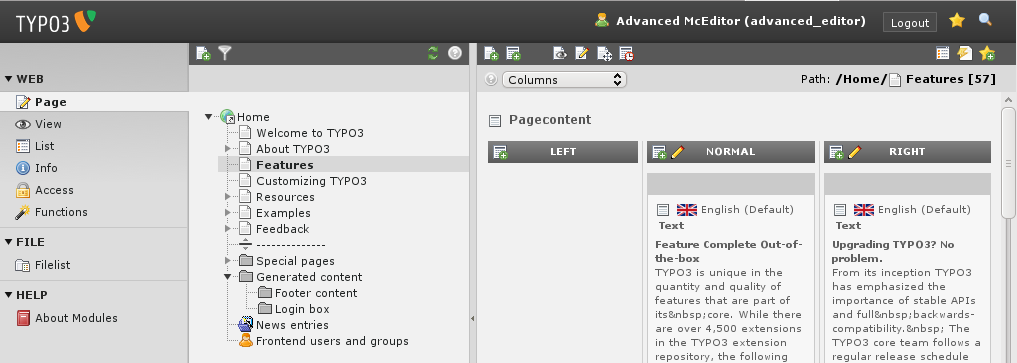Screen dimensions: 1017x363
Task: Create new page in content toolbar
Action: pos(491,54)
